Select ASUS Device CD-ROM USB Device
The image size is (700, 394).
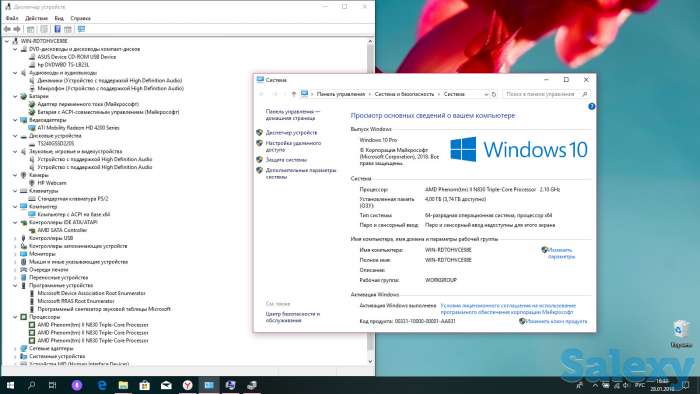pyautogui.click(x=76, y=57)
